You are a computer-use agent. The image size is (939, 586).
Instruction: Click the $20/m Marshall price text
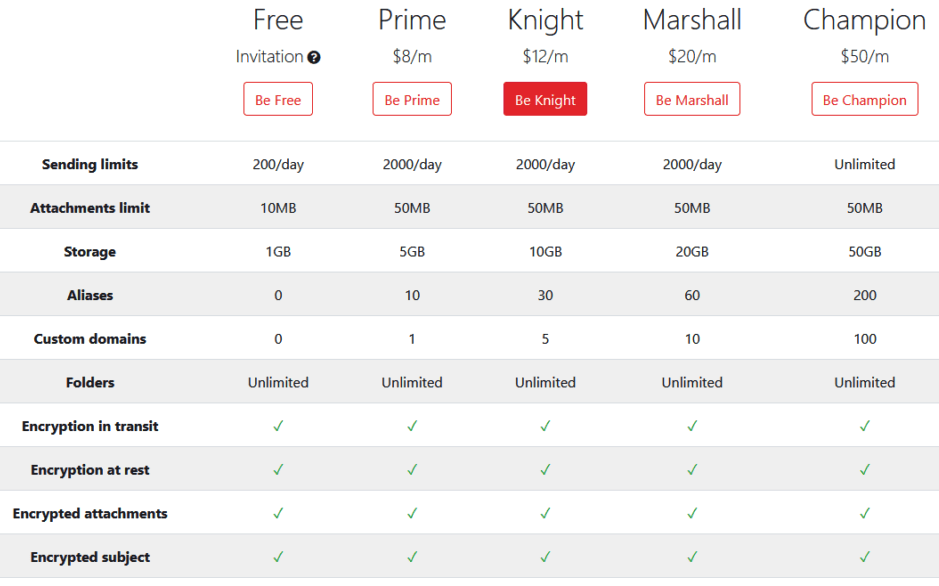pyautogui.click(x=692, y=56)
